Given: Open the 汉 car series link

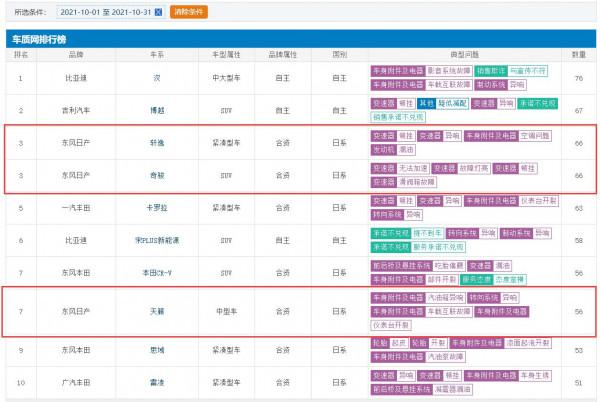Looking at the screenshot, I should click(156, 78).
